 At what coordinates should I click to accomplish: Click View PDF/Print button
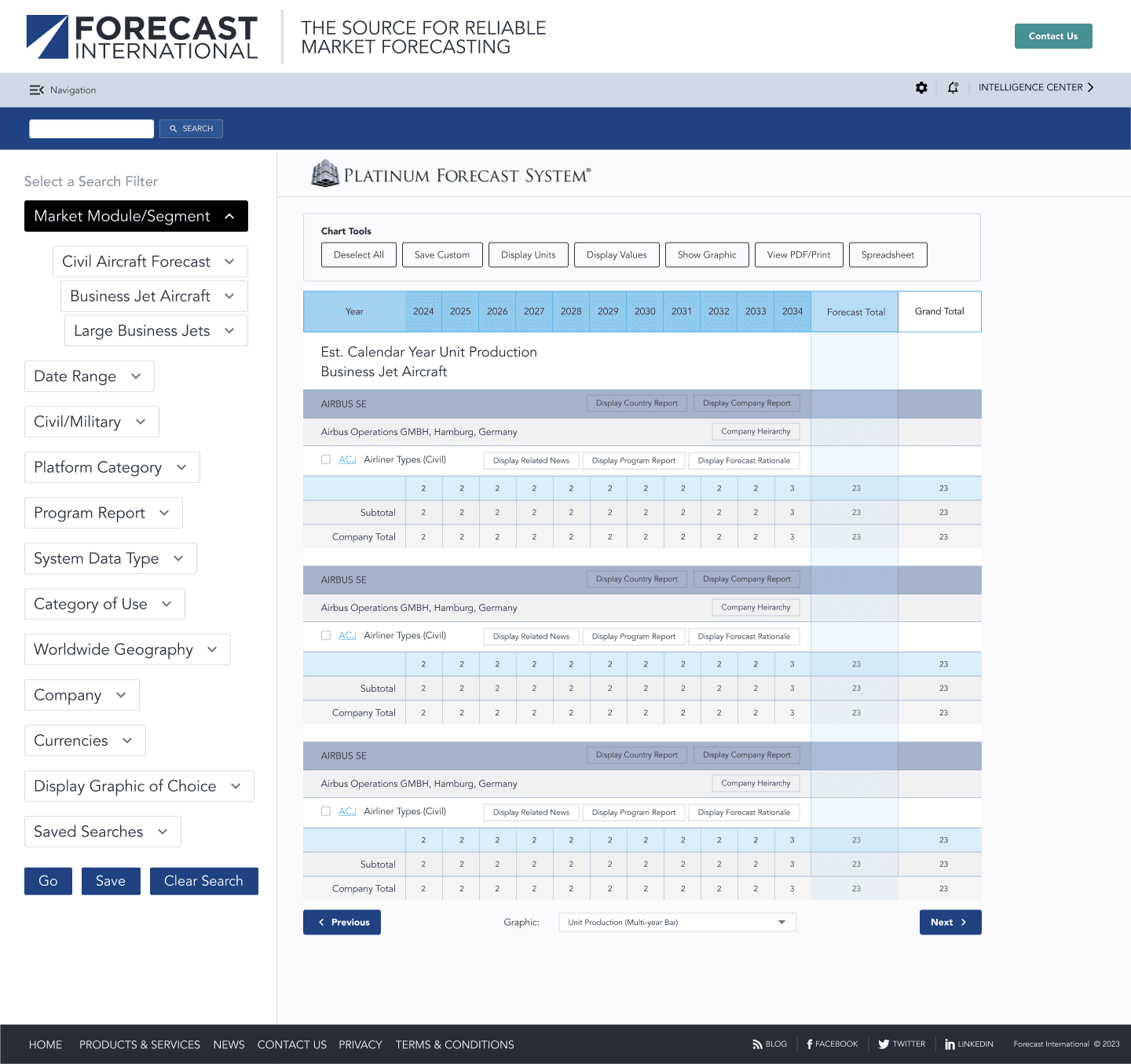799,255
